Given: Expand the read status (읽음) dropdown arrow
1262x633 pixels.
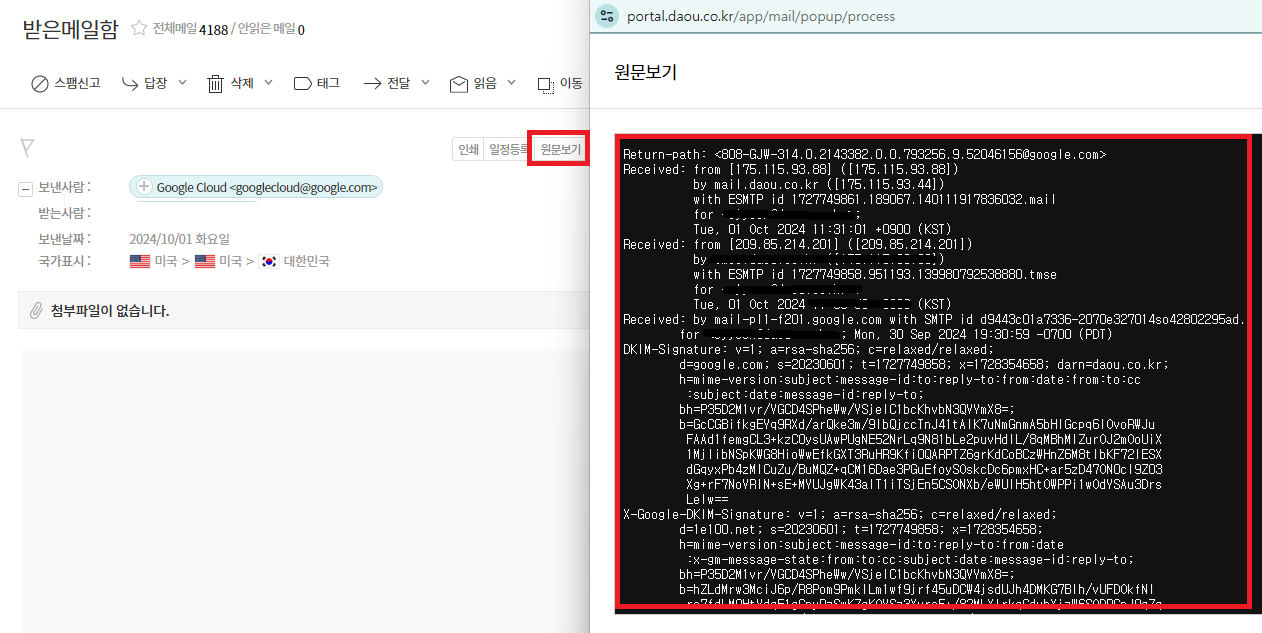Looking at the screenshot, I should [511, 84].
